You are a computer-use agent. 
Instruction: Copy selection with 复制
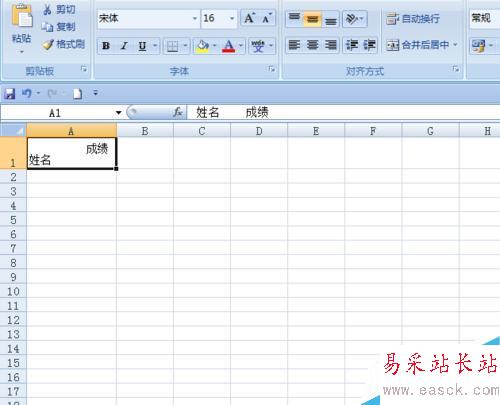click(x=59, y=27)
